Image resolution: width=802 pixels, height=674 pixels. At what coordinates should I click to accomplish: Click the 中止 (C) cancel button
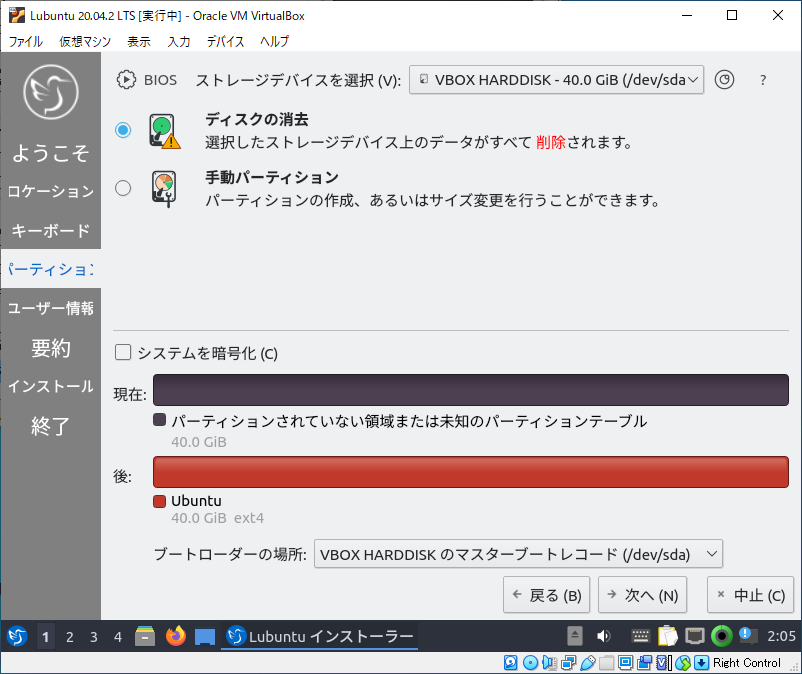(750, 595)
